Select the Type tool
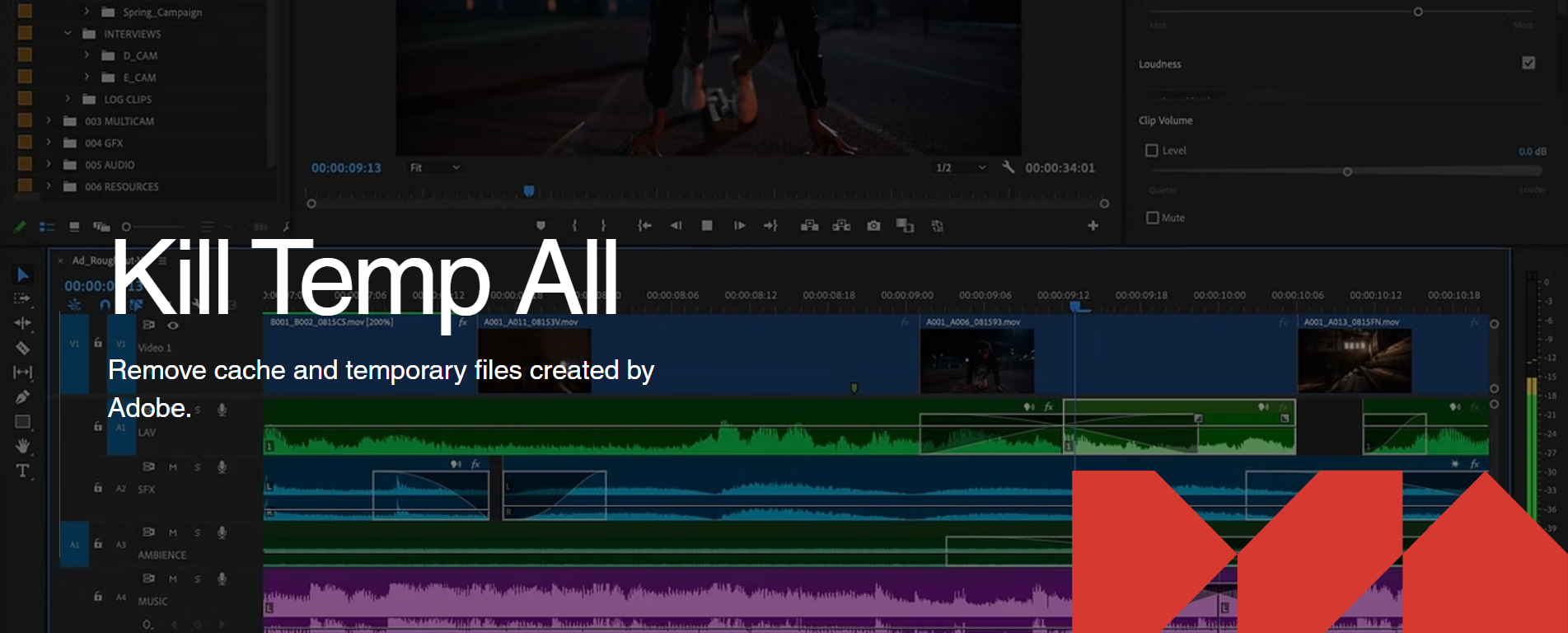Screen dimensions: 1568x633 [x=23, y=471]
